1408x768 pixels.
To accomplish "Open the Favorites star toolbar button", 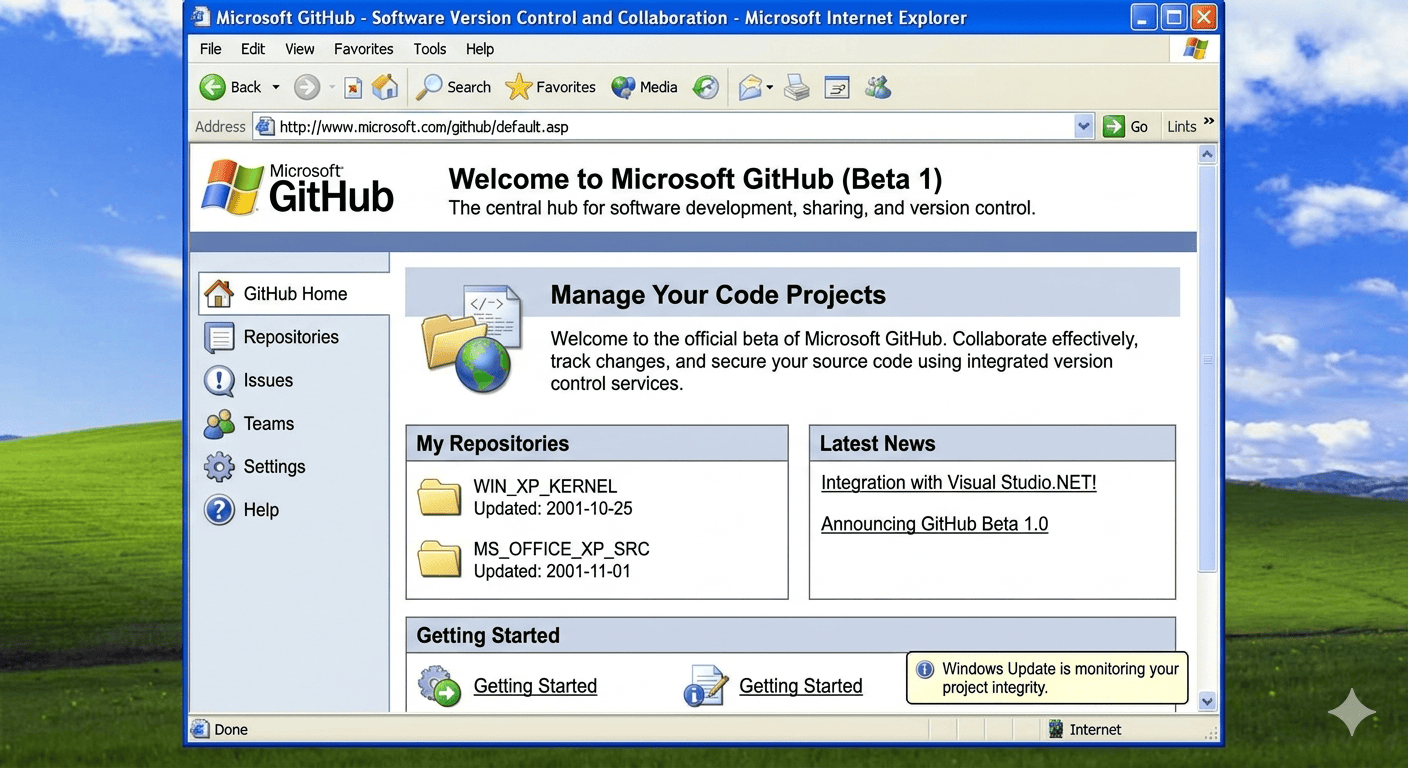I will point(550,87).
